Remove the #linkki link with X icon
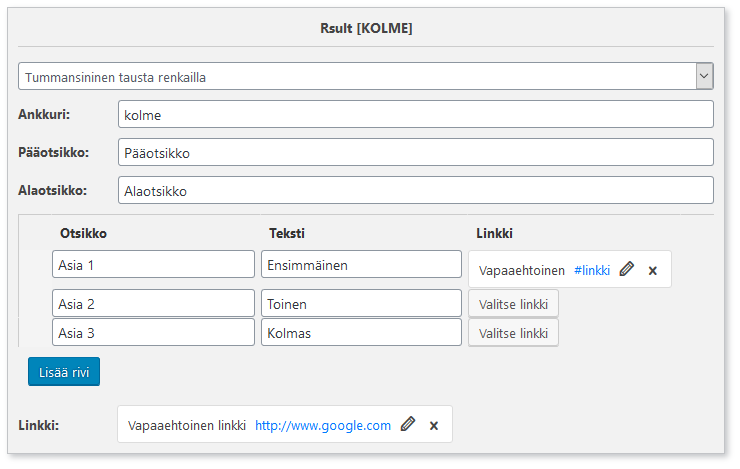 click(653, 271)
